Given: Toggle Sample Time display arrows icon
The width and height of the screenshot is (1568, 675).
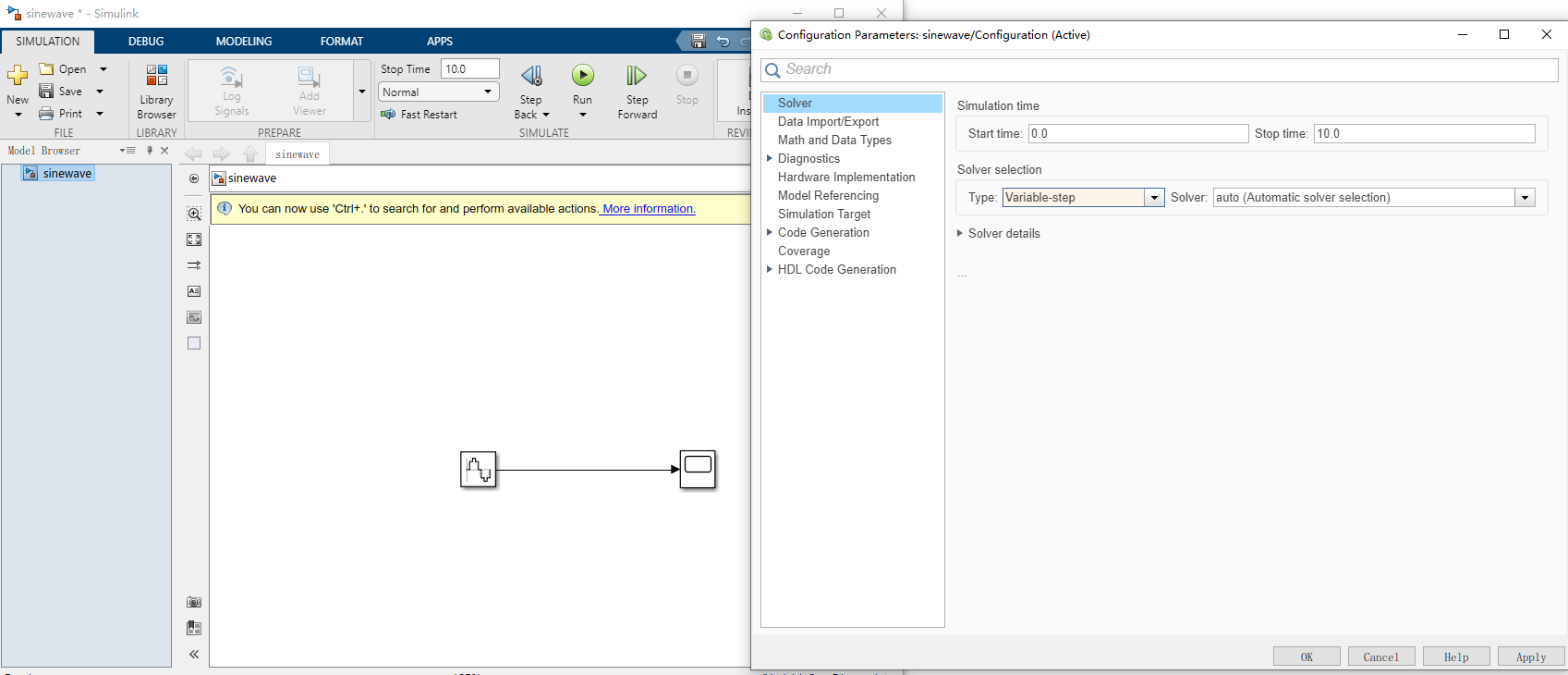Looking at the screenshot, I should 194,265.
